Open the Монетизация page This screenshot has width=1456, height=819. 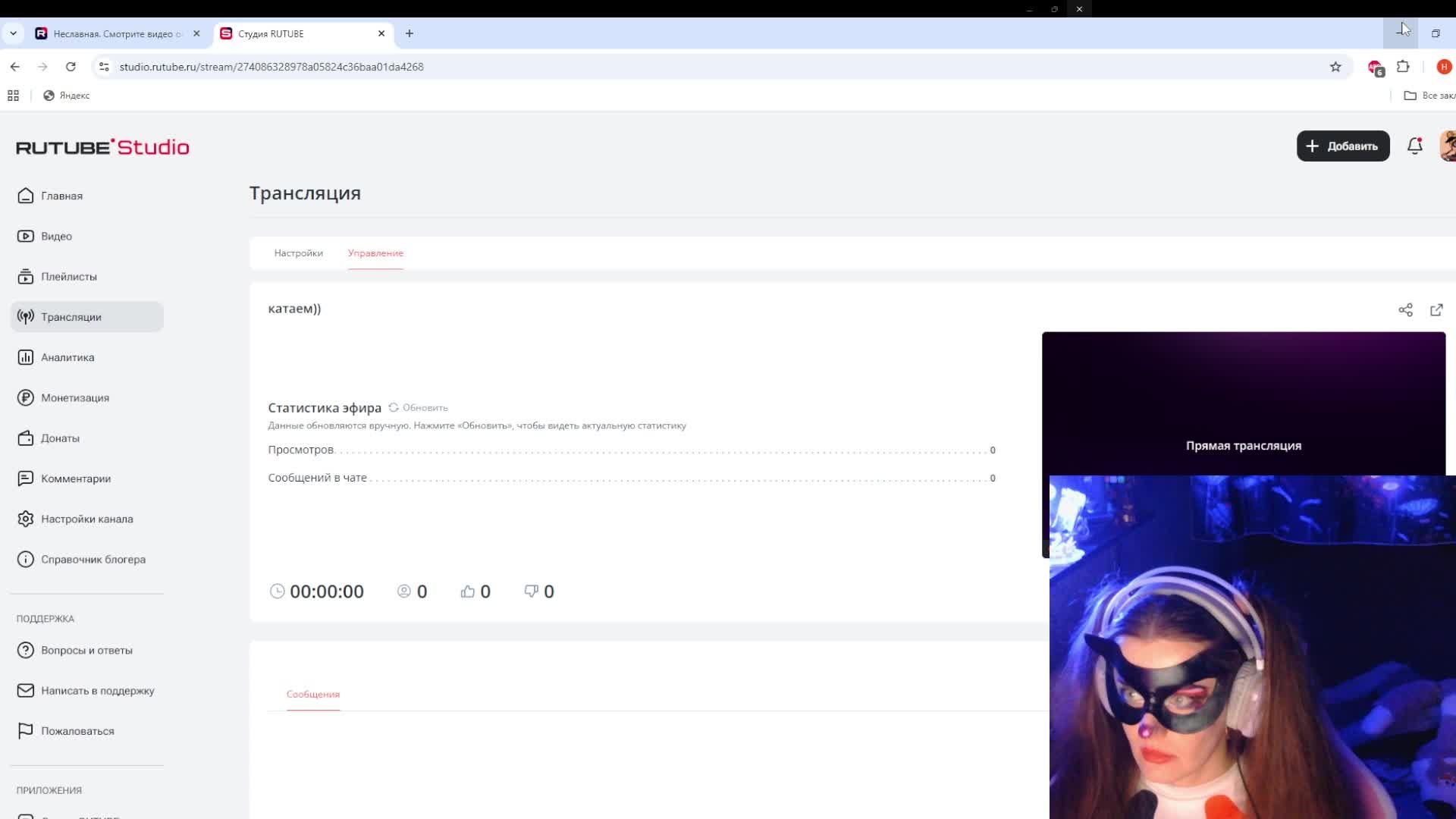click(74, 398)
